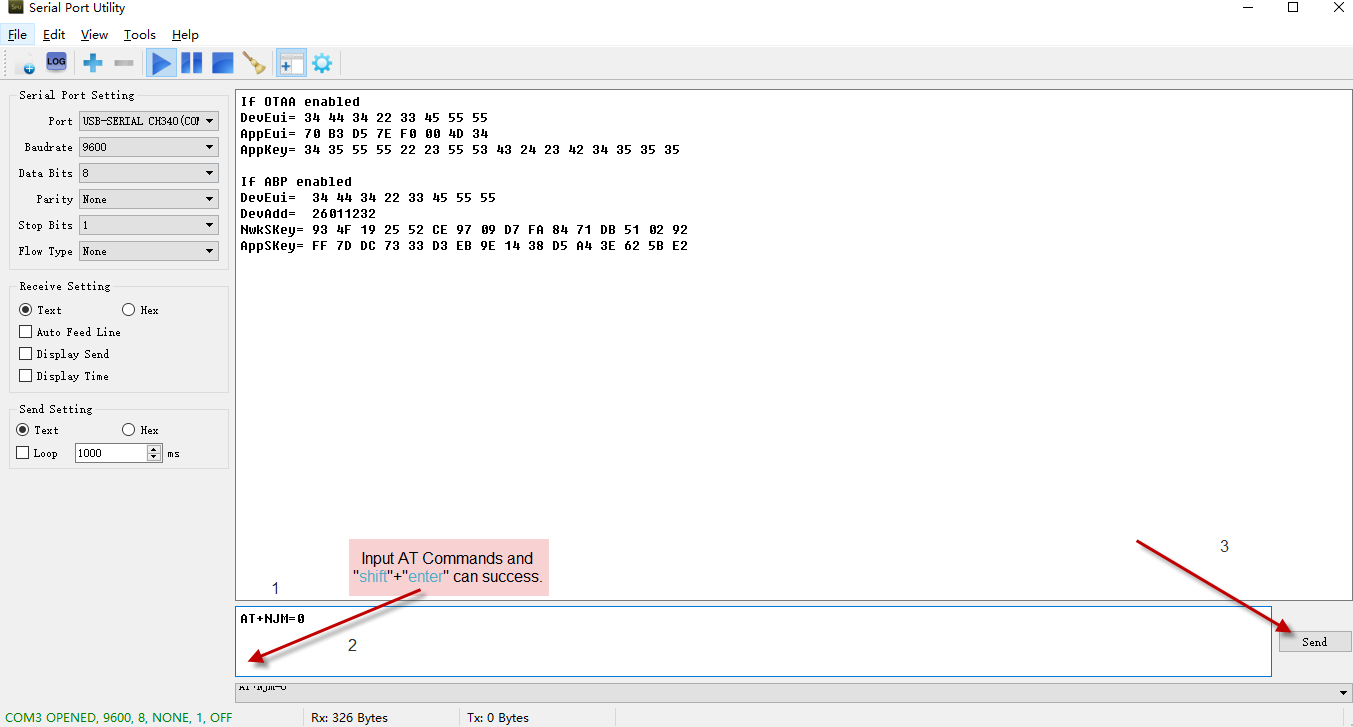
Task: Click the LOG icon in toolbar
Action: pos(56,62)
